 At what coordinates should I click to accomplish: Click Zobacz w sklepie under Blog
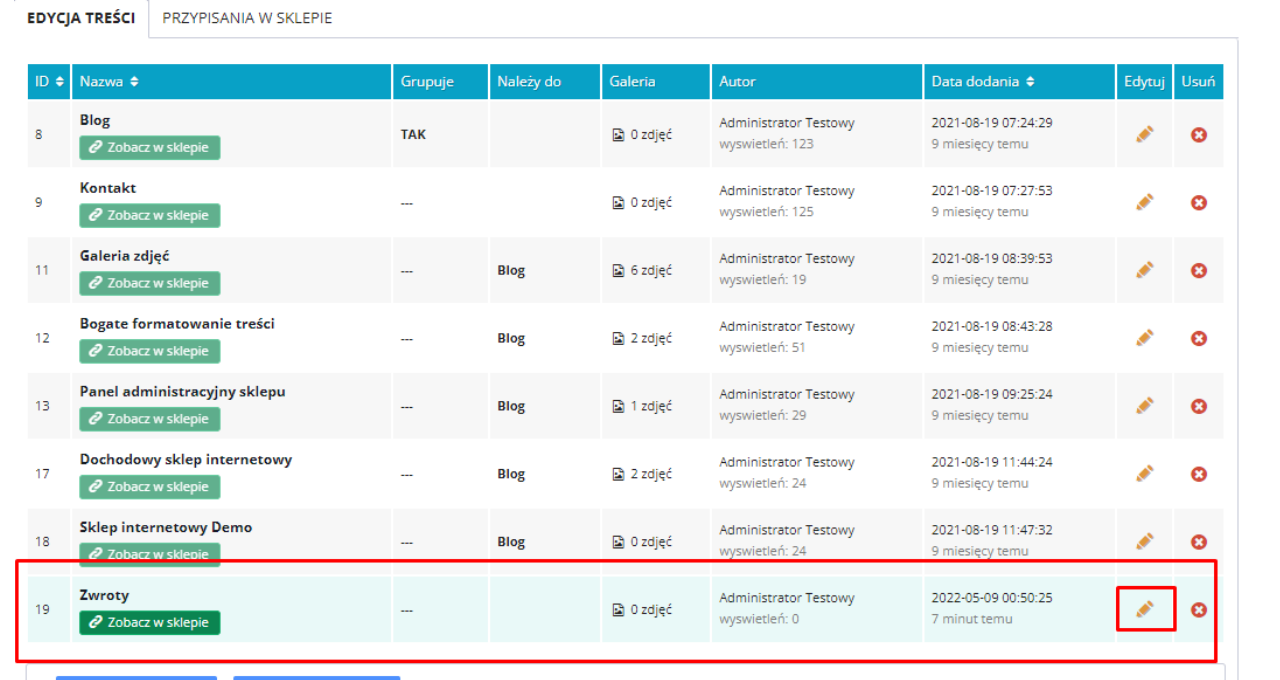150,147
